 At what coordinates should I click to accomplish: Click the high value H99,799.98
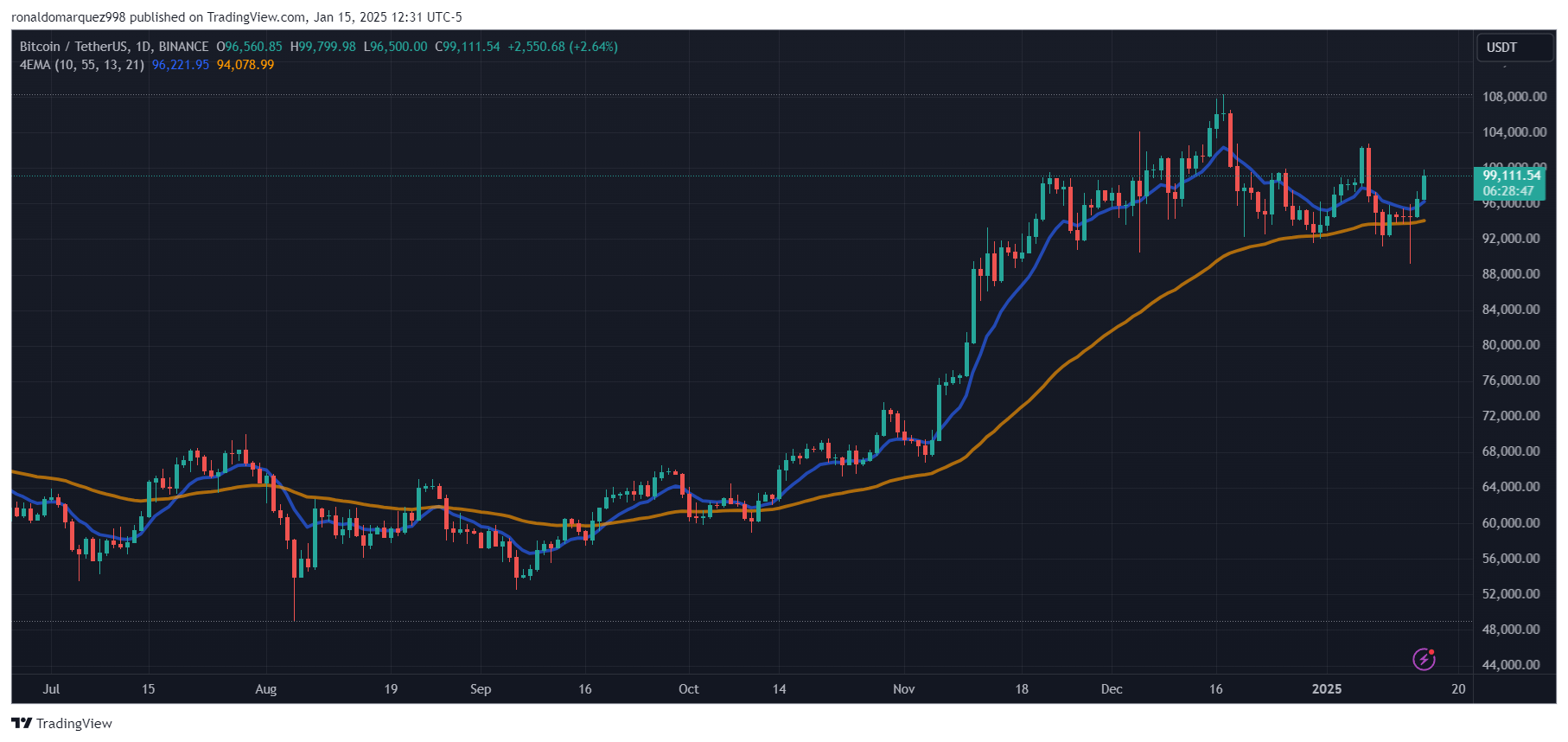pos(322,47)
